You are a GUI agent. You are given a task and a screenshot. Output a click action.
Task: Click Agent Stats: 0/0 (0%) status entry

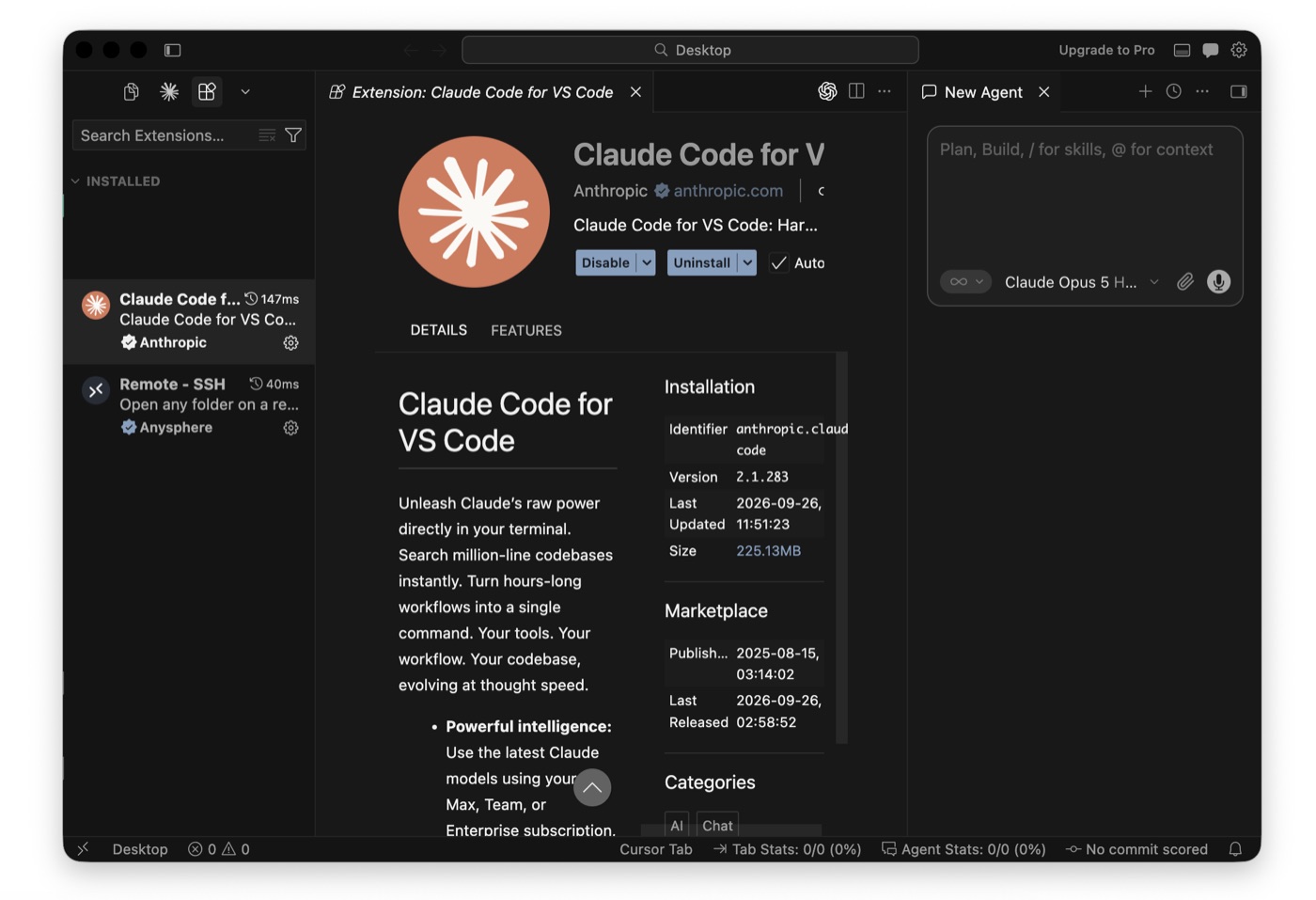coord(963,849)
